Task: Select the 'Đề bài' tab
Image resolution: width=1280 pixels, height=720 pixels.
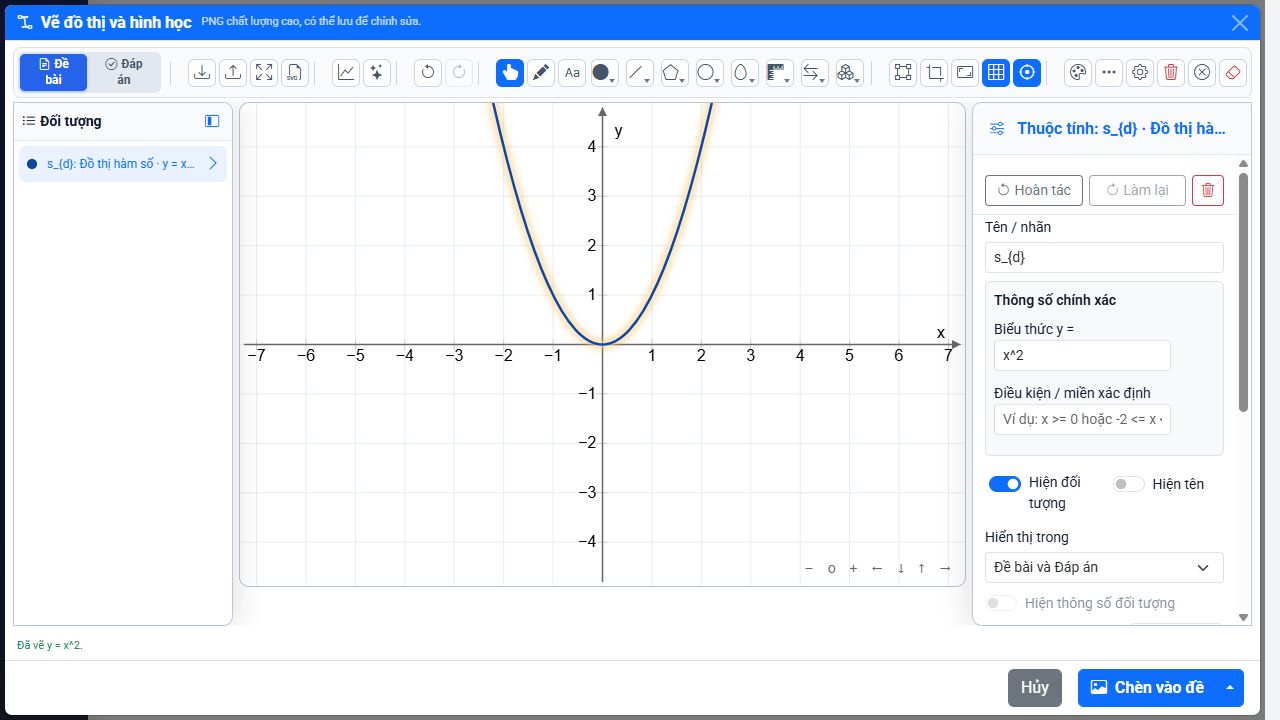Action: pyautogui.click(x=54, y=72)
